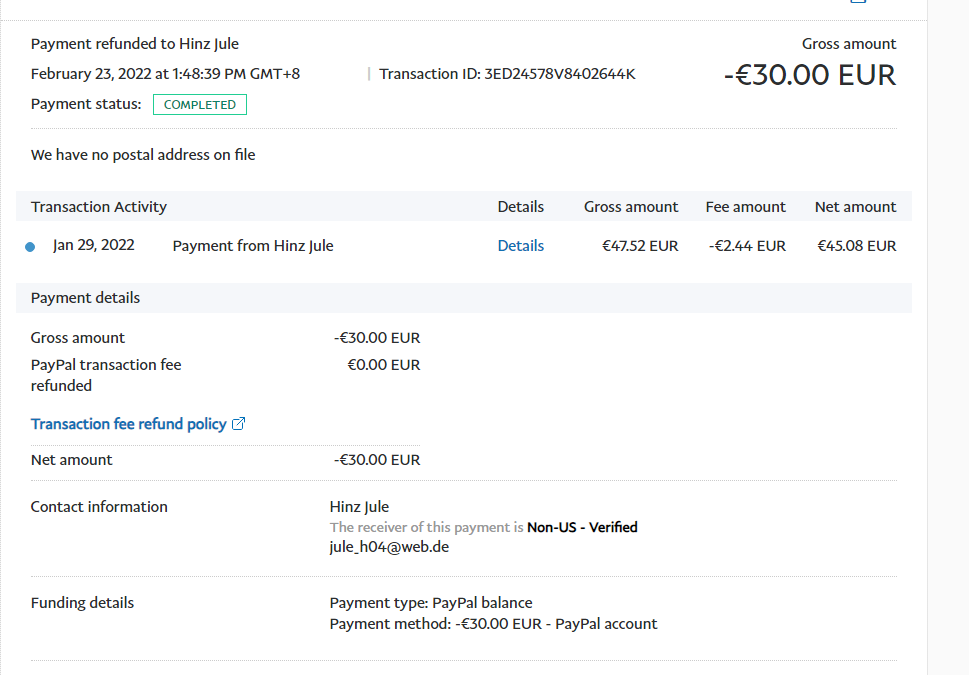This screenshot has height=675, width=969.
Task: Open Details for Payment from Hinz Jule
Action: (520, 246)
